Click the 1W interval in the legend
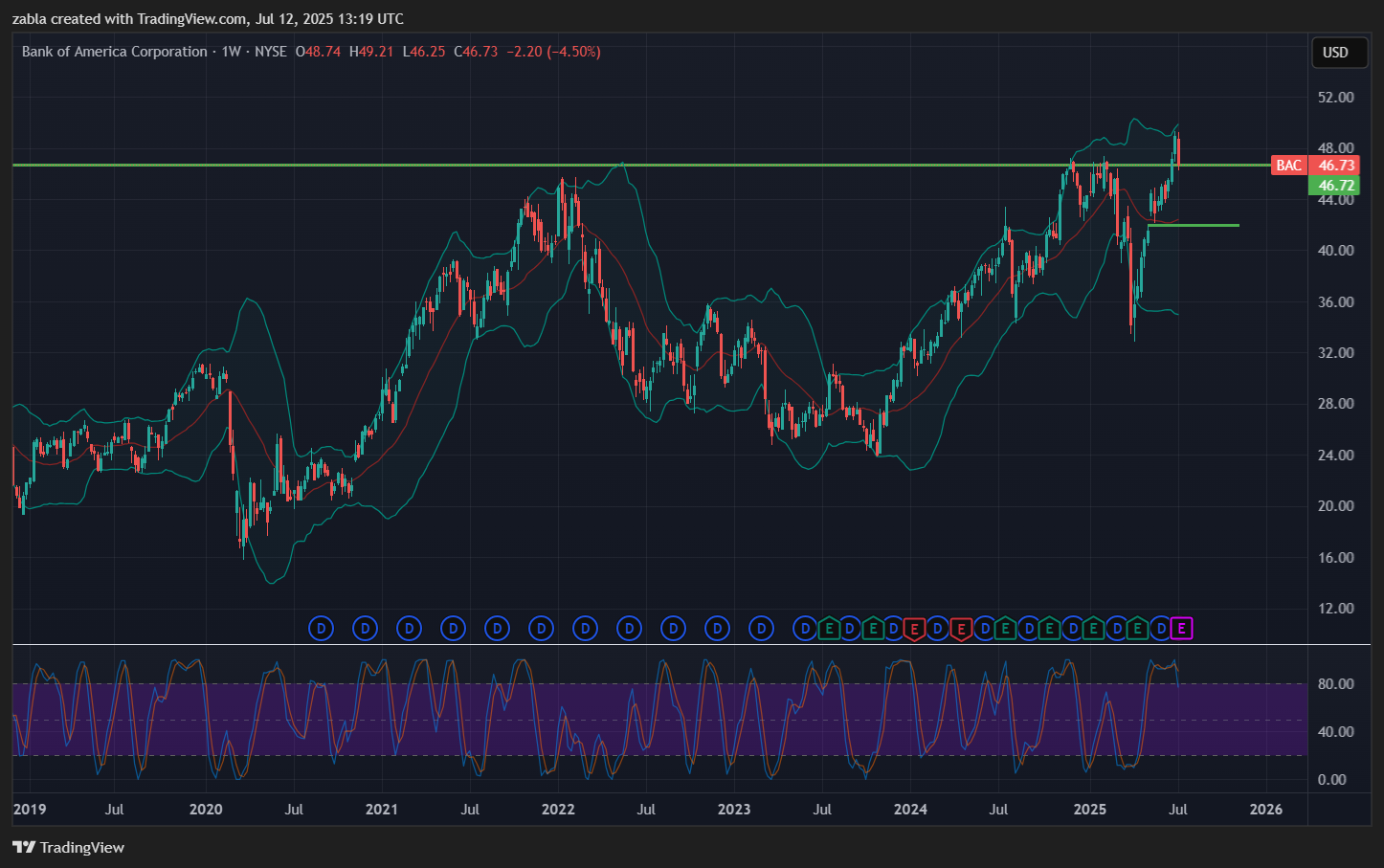This screenshot has width=1384, height=868. 231,52
